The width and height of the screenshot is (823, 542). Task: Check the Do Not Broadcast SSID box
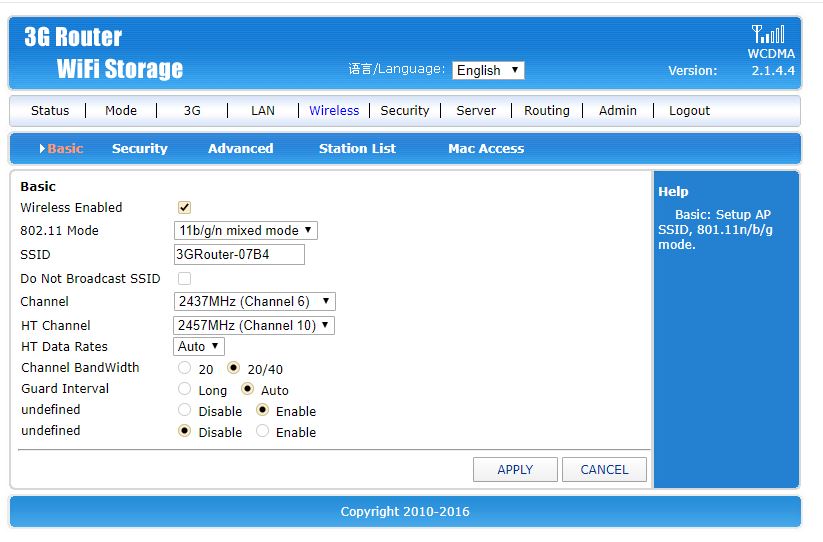point(184,278)
